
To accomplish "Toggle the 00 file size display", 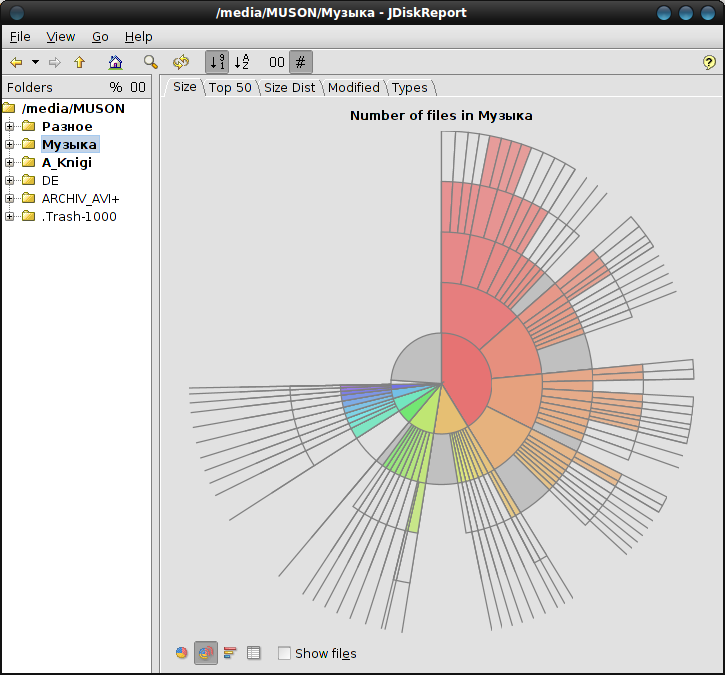I will [276, 62].
